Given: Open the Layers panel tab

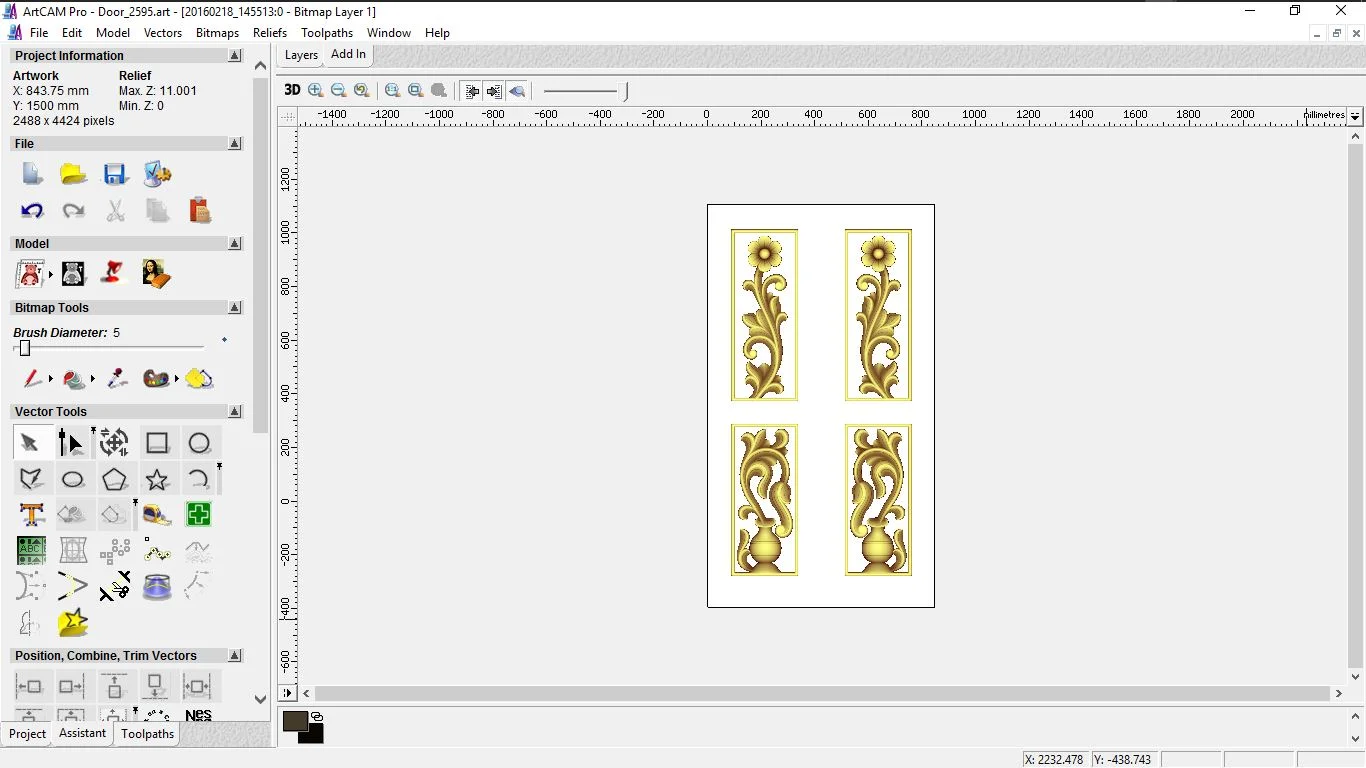Looking at the screenshot, I should pyautogui.click(x=301, y=55).
